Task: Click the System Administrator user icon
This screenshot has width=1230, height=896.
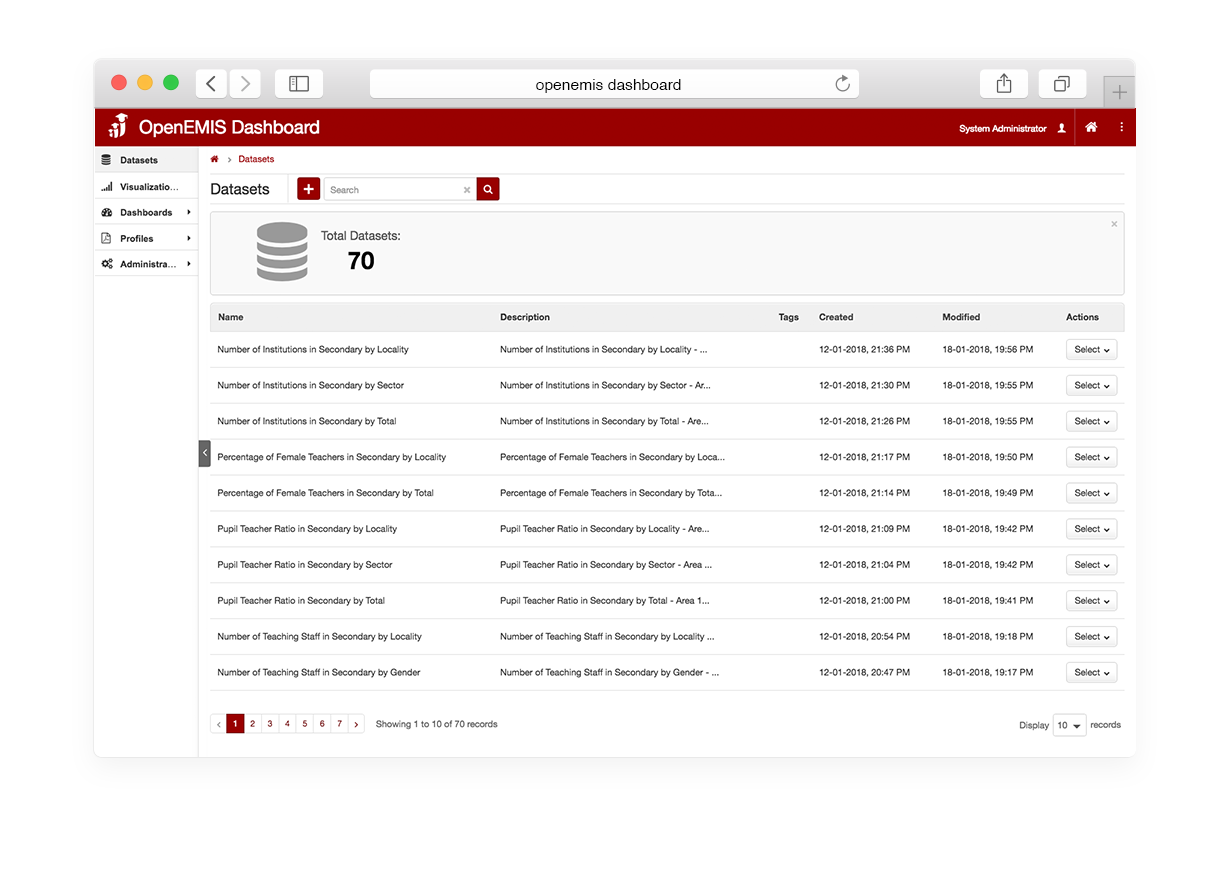Action: click(x=1062, y=128)
